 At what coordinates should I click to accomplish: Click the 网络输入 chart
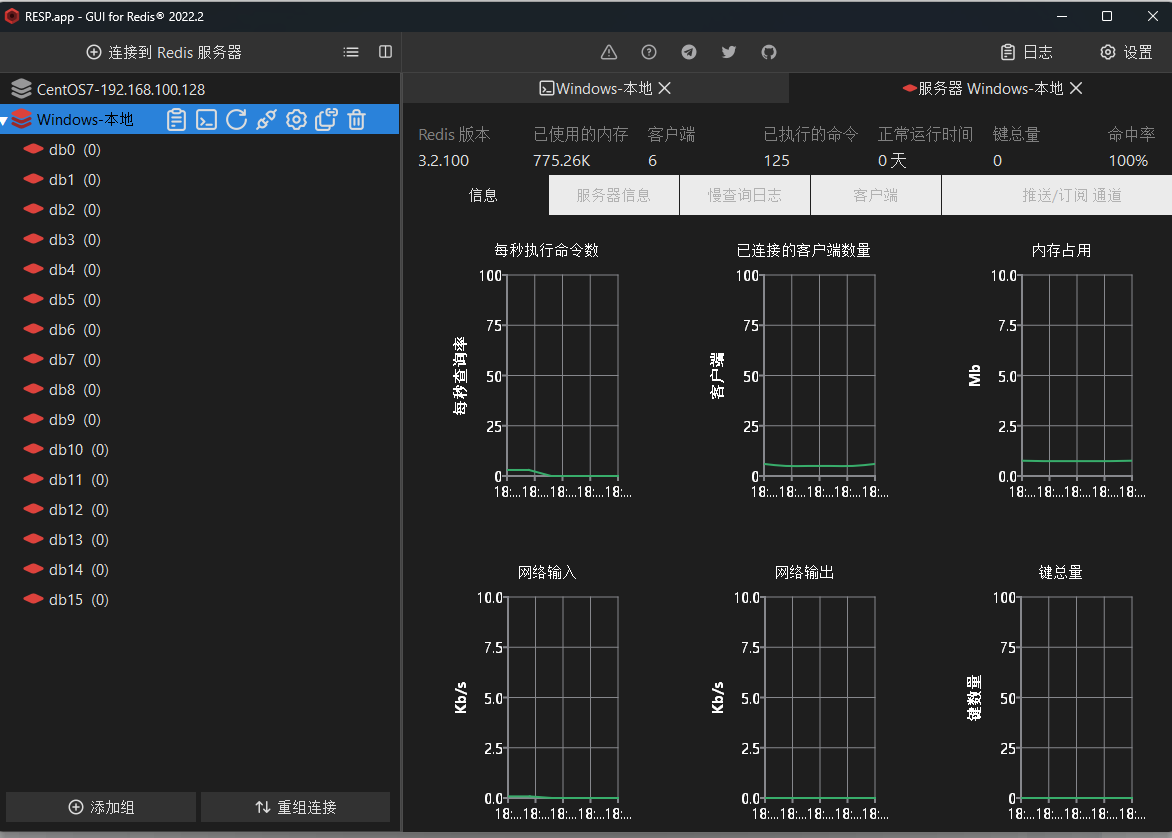pos(562,697)
